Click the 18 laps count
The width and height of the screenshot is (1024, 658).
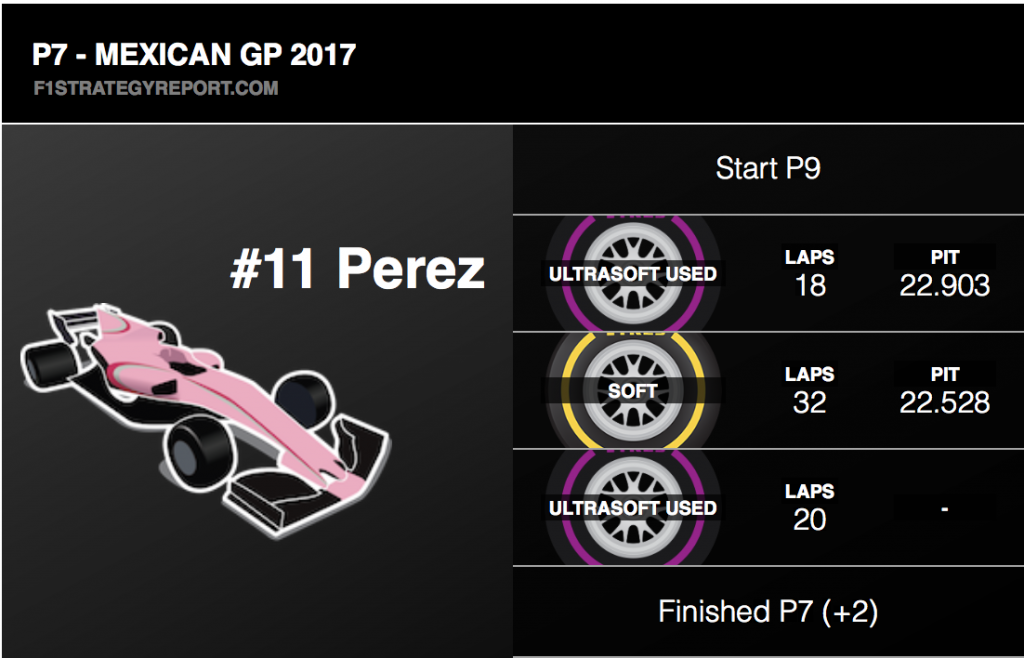tap(810, 286)
